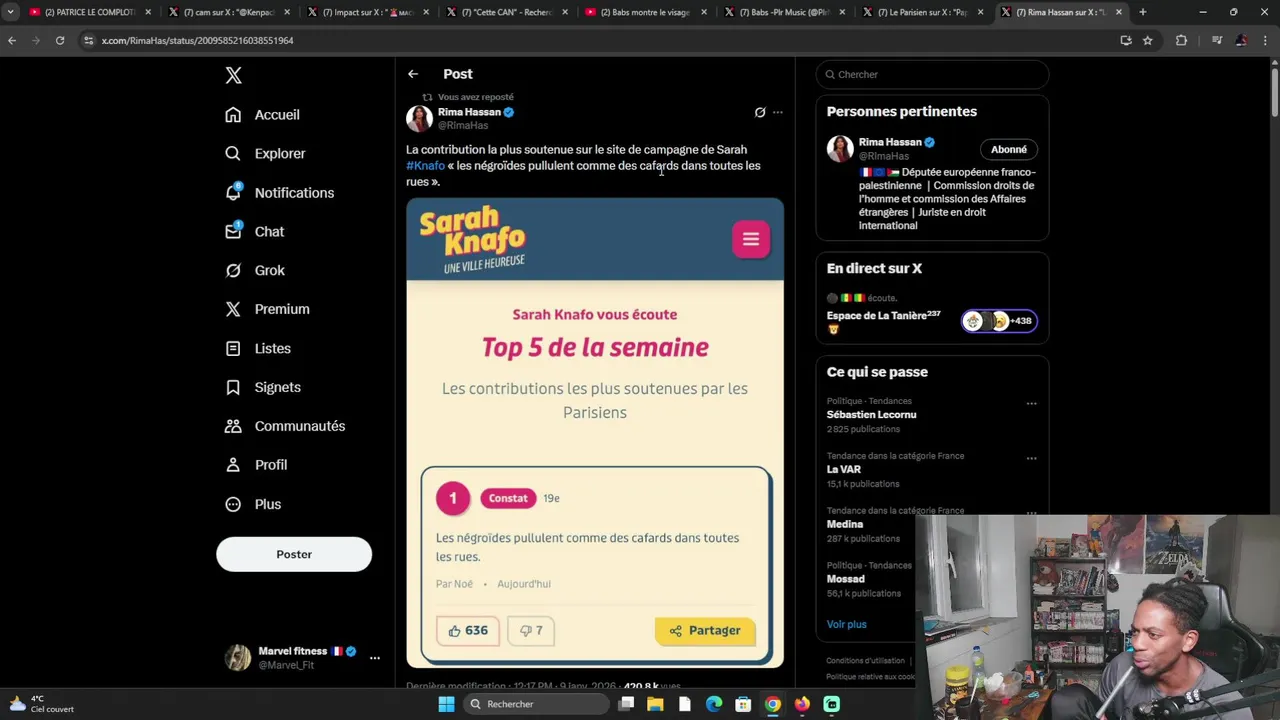Toggle the thumbs-down button showing 7
Screen dimensions: 1280x720
(531, 630)
